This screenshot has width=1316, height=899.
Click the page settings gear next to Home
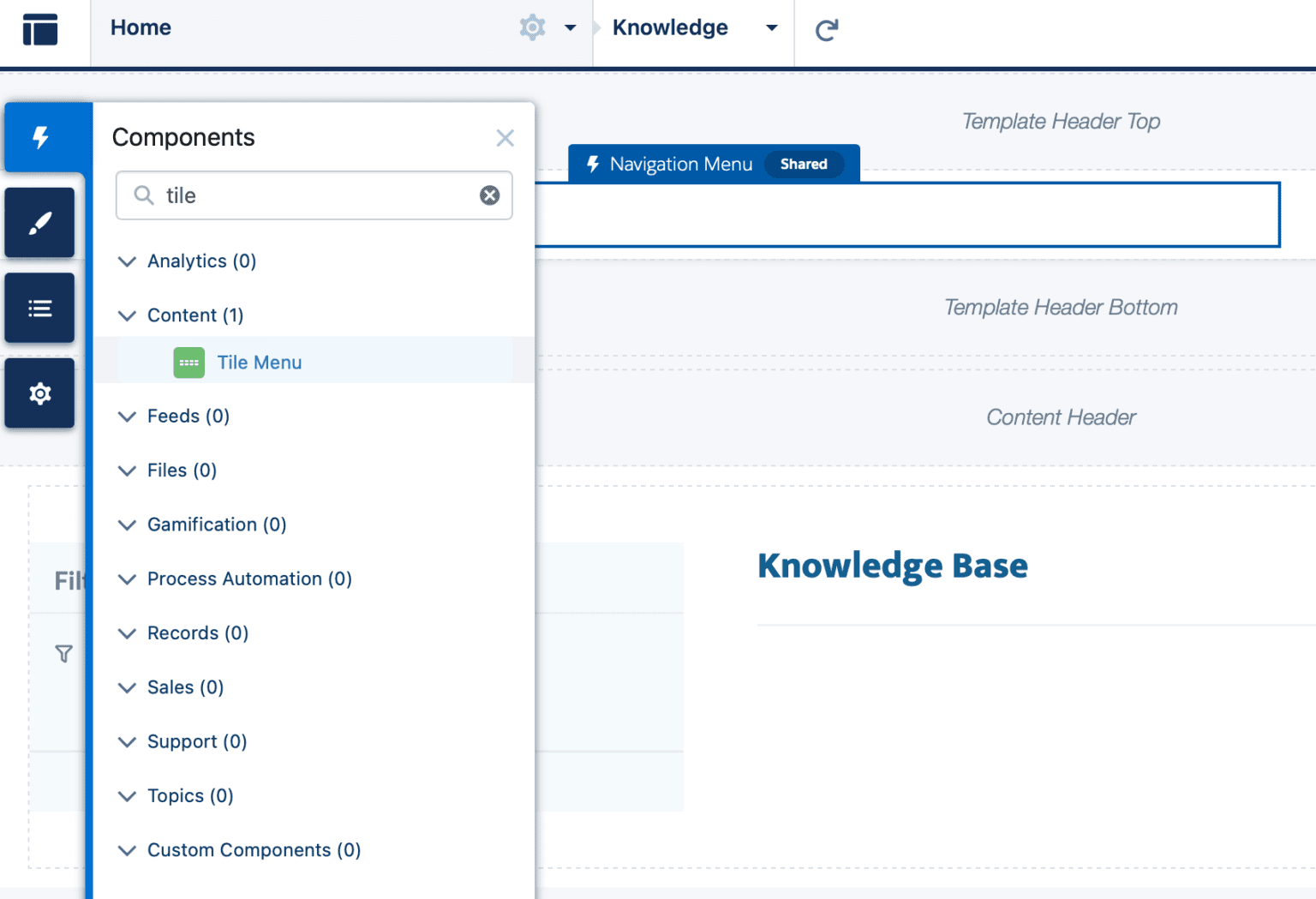coord(532,27)
